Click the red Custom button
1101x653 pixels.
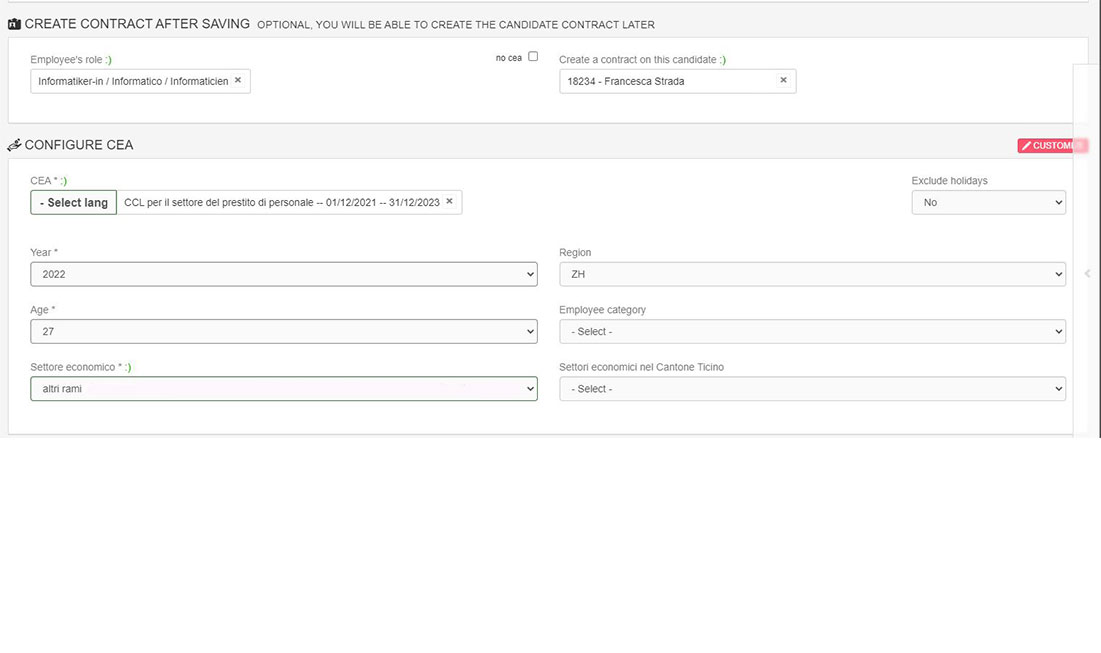coord(1052,145)
